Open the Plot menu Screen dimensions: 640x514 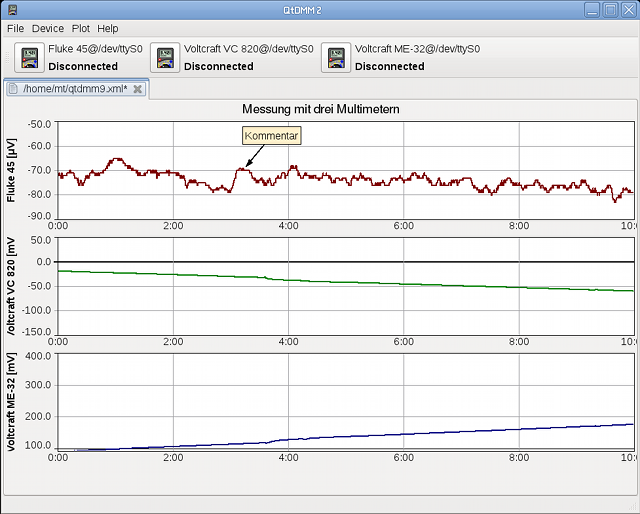pyautogui.click(x=80, y=29)
